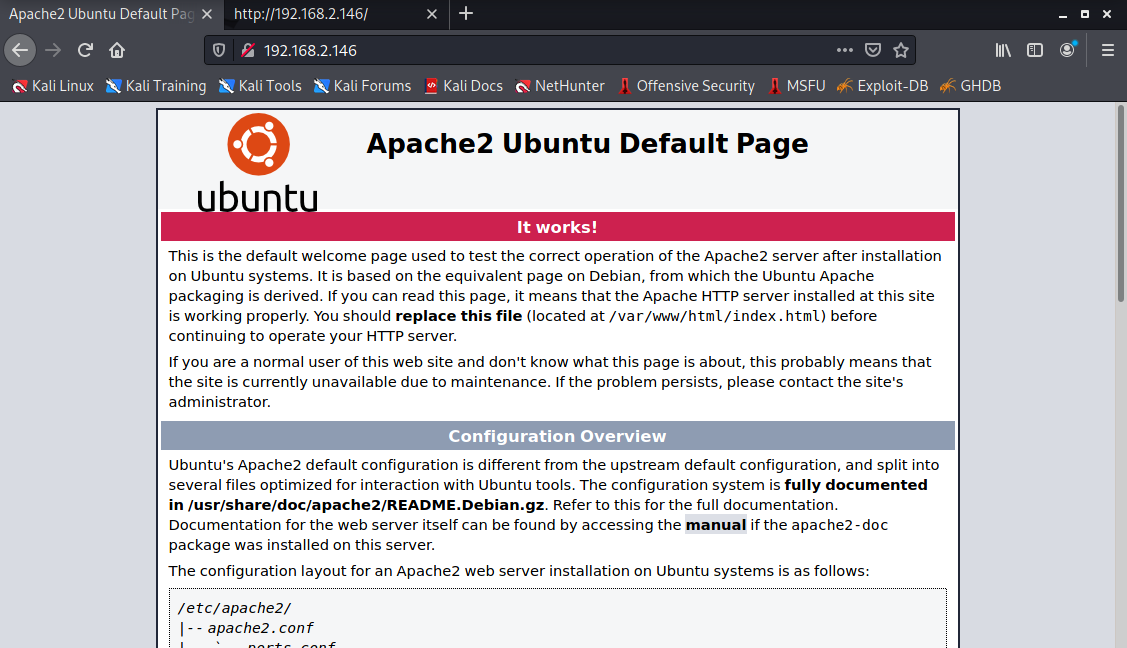The width and height of the screenshot is (1127, 648).
Task: Open Kali Tools bookmark
Action: (260, 86)
